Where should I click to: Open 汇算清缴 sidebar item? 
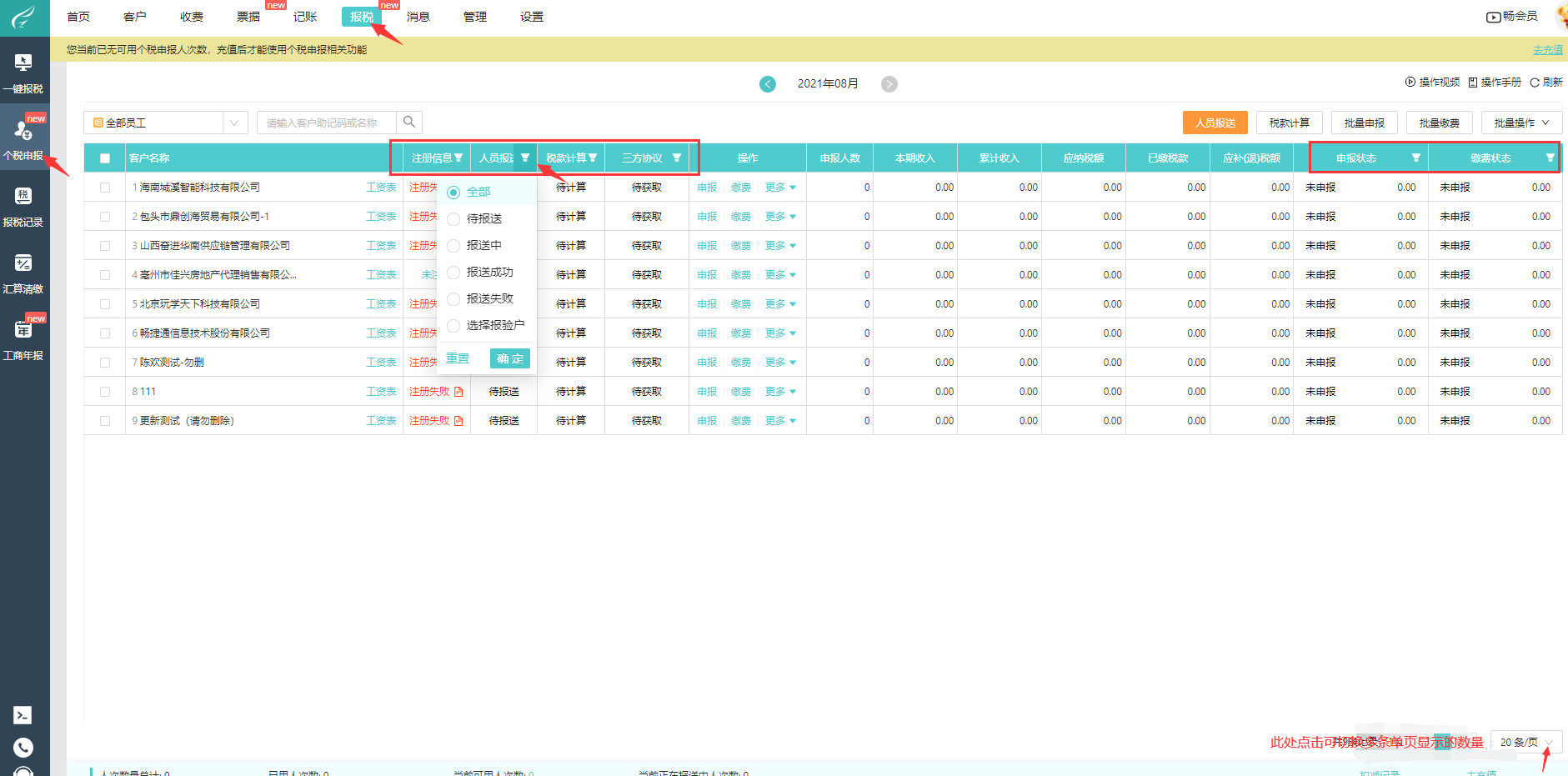(x=23, y=273)
